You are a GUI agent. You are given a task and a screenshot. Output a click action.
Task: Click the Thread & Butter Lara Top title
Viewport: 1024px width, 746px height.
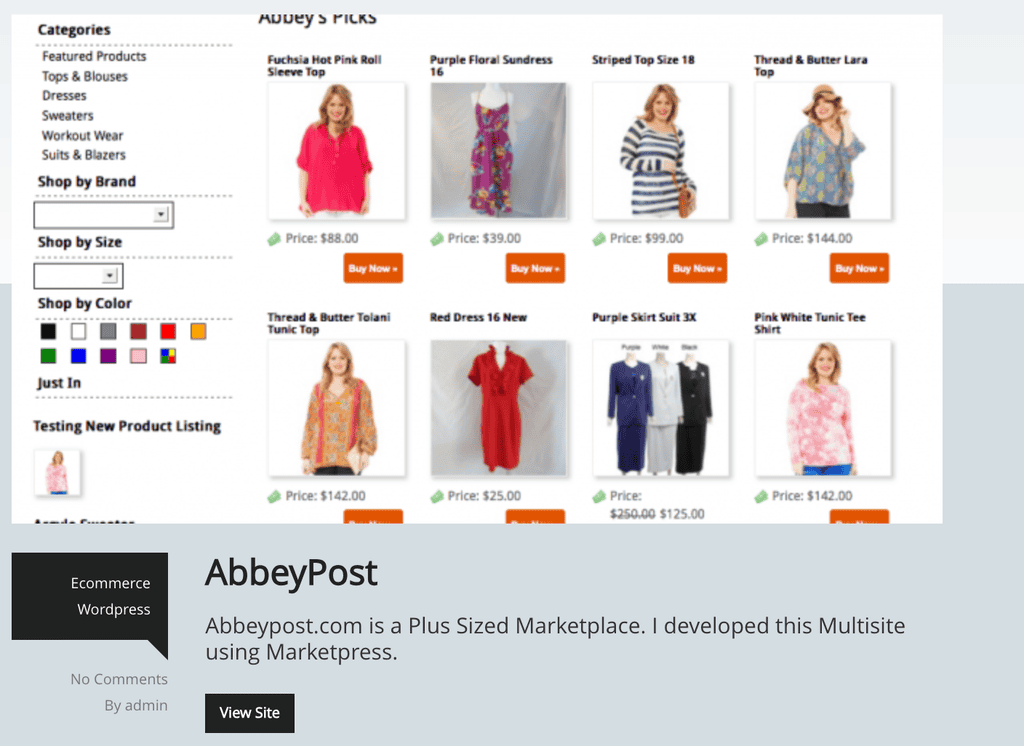[810, 65]
